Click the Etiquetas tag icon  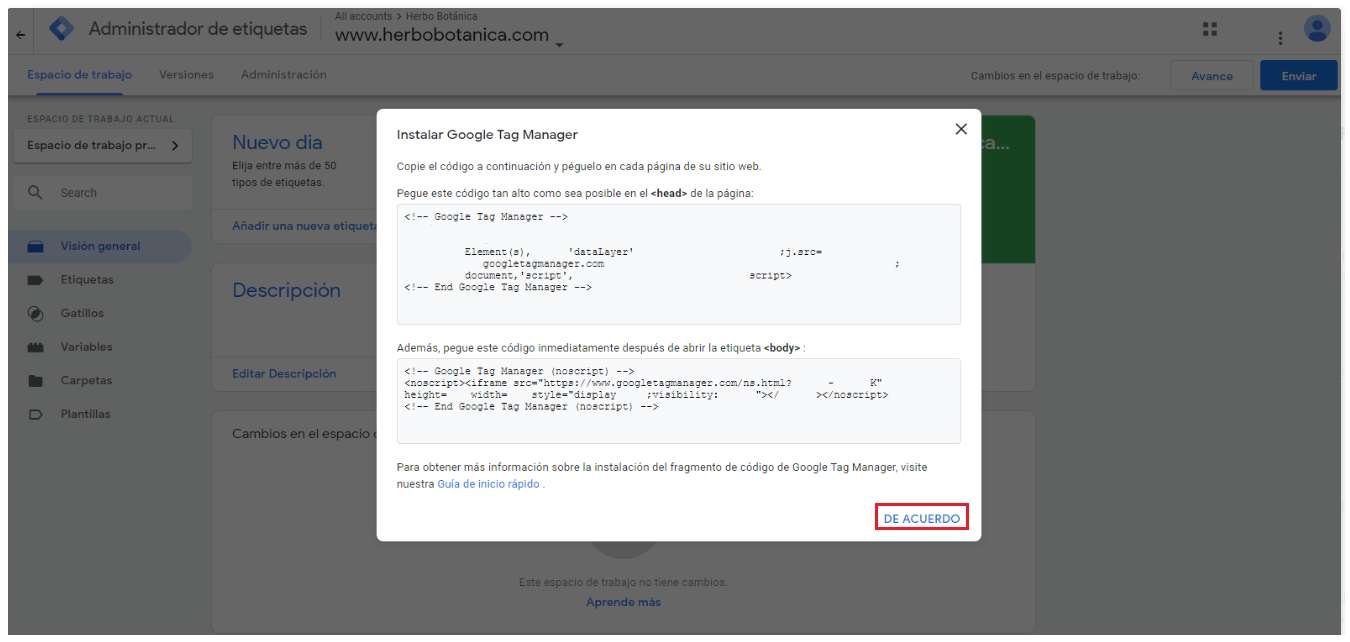(x=35, y=280)
